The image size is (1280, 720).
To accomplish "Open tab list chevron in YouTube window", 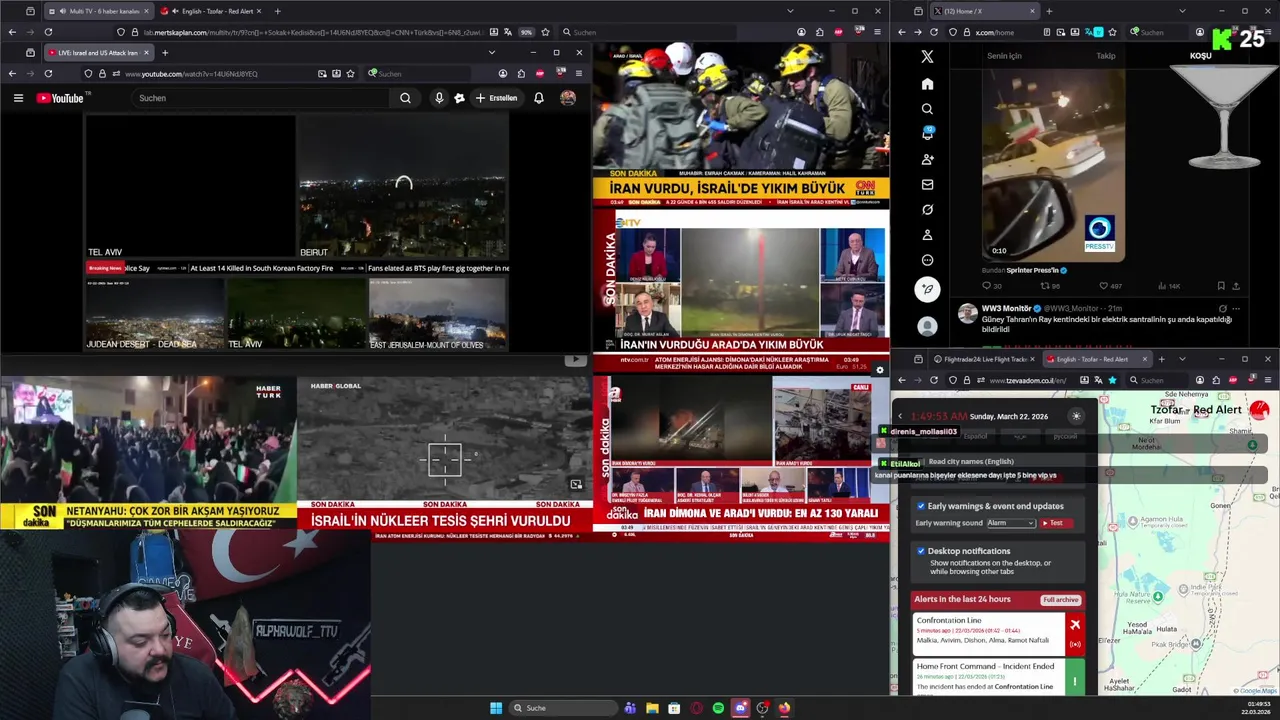I will 491,52.
